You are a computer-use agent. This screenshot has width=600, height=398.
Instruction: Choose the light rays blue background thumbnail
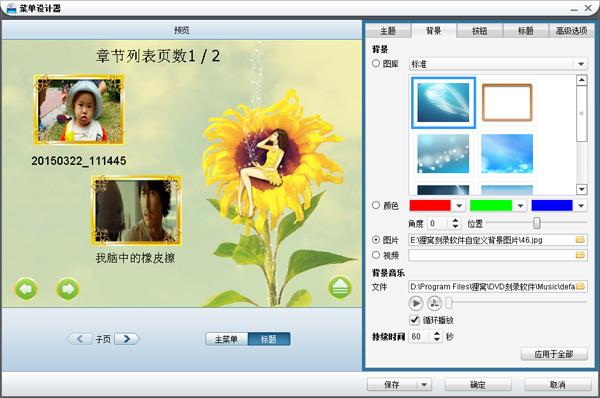(507, 153)
